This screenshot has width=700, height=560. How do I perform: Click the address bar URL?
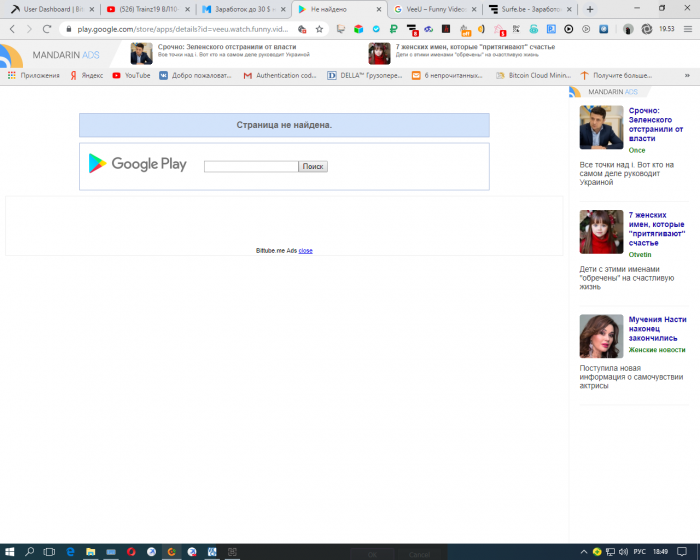click(183, 29)
